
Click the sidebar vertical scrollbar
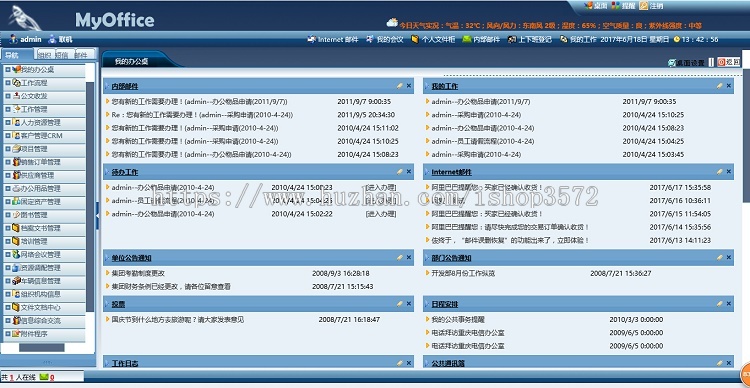(x=90, y=197)
